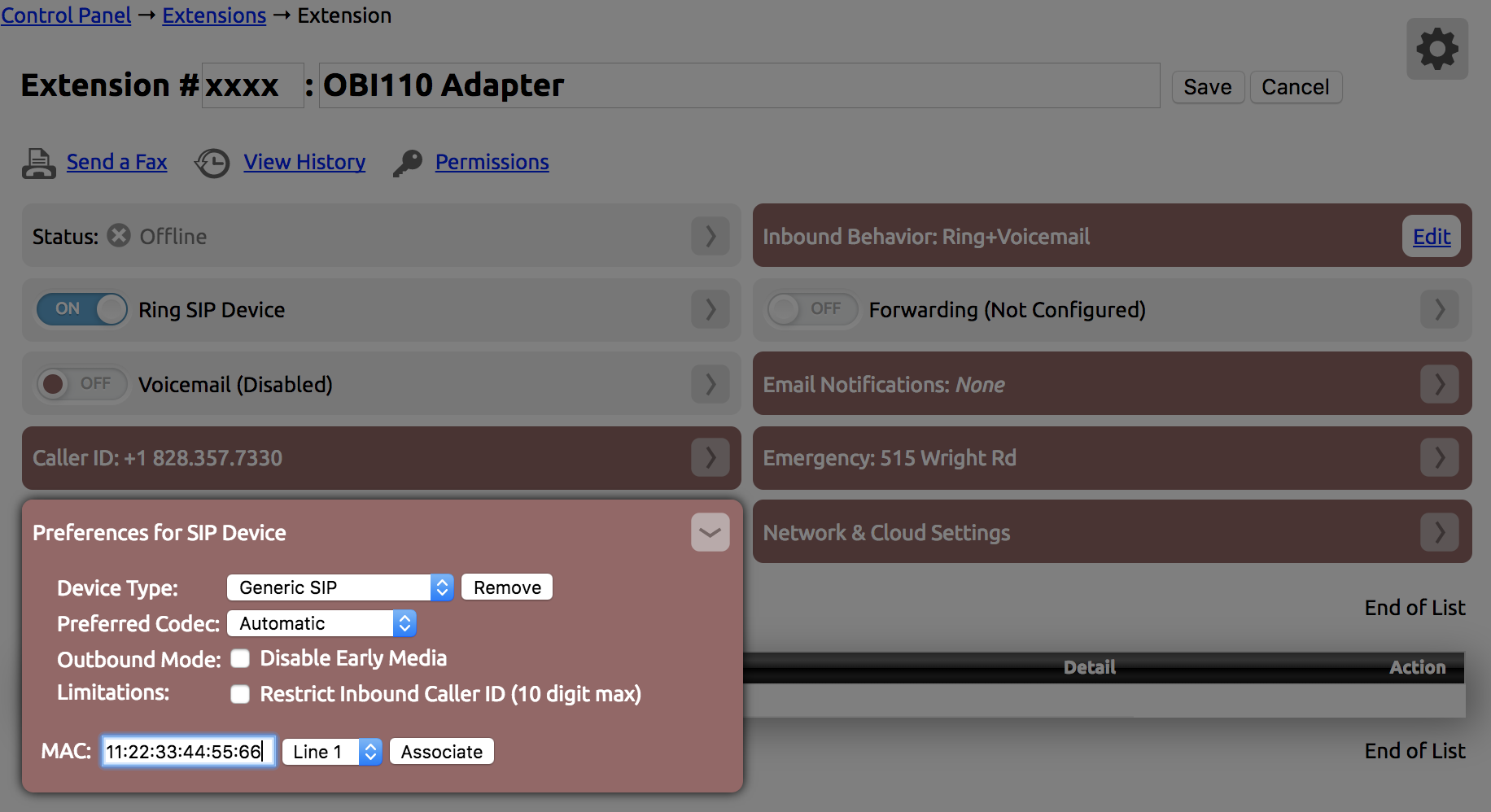Click the Offline status X icon
This screenshot has height=812, width=1491.
[x=120, y=236]
